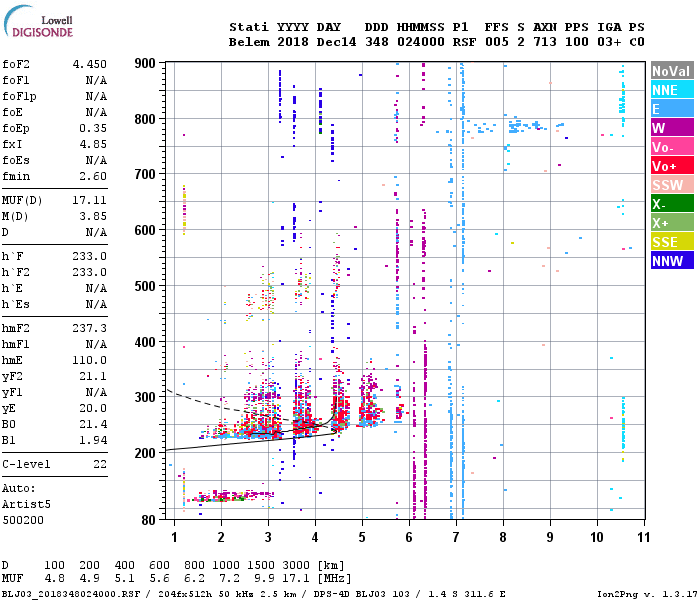
Task: Click the yF2 value 21.1
Action: (x=93, y=376)
